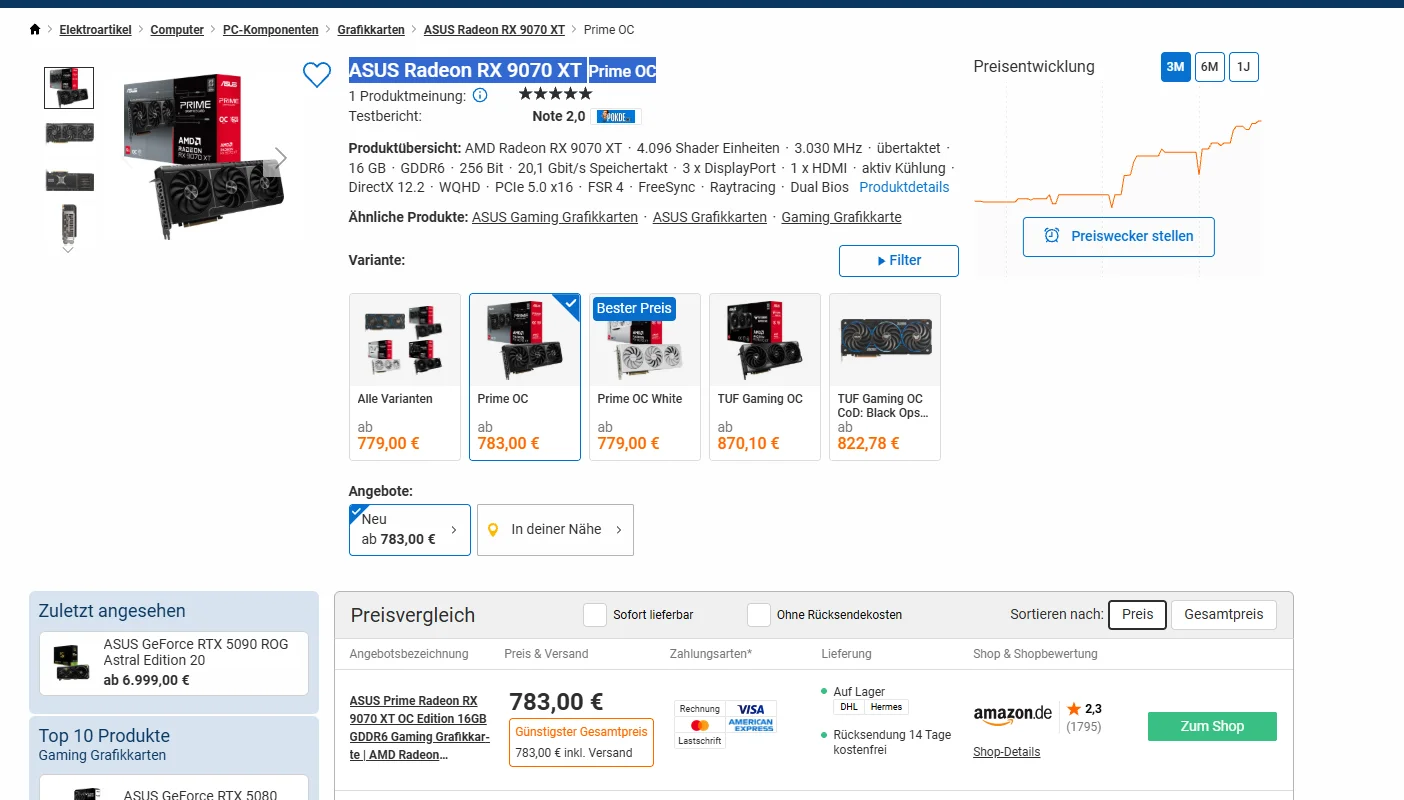Click the Prime OC title suffix
The height and width of the screenshot is (800, 1404).
[x=622, y=71]
